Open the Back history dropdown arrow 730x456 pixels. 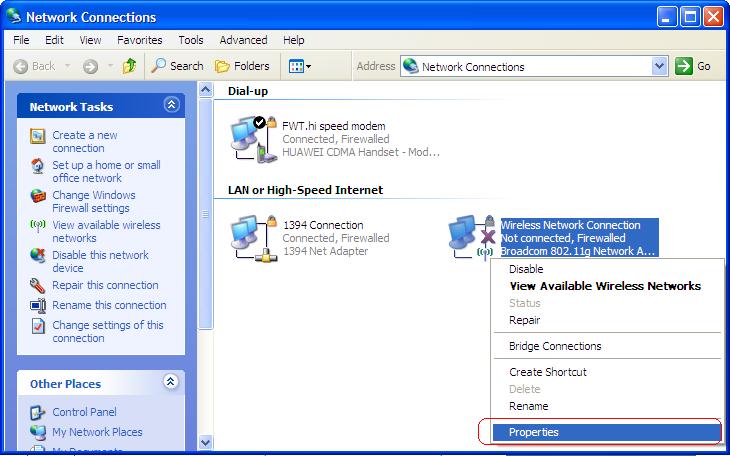pyautogui.click(x=68, y=66)
